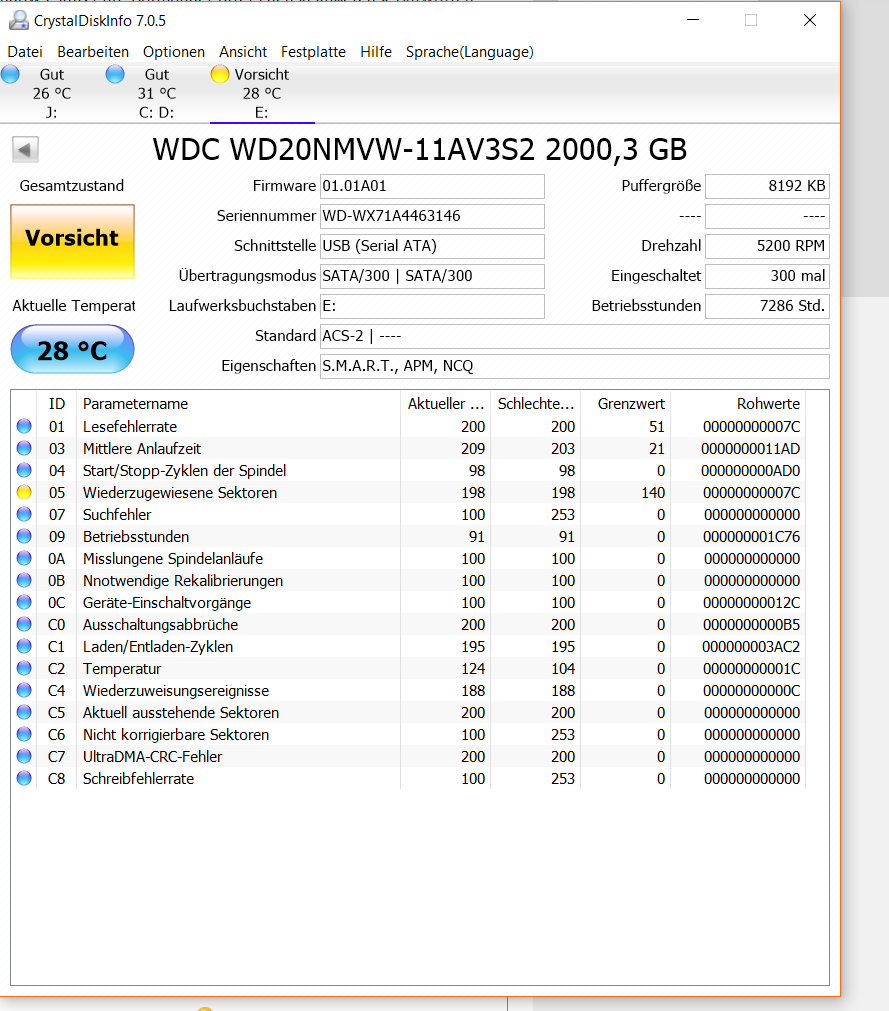The image size is (889, 1011).
Task: Click raw value 000000003AC2
Action: pyautogui.click(x=751, y=647)
